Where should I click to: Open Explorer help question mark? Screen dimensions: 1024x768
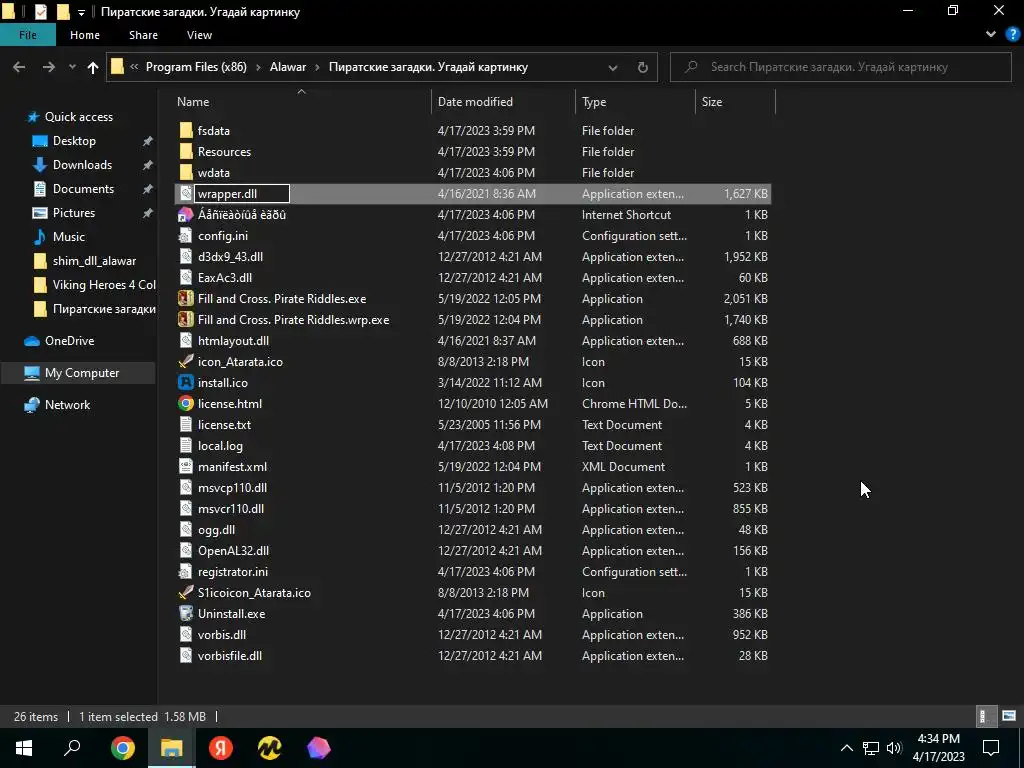[1012, 35]
